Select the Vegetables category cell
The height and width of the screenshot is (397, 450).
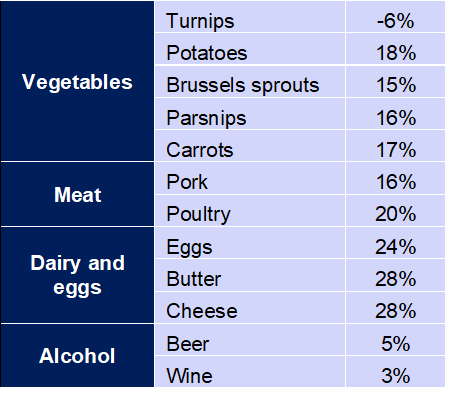(x=77, y=81)
